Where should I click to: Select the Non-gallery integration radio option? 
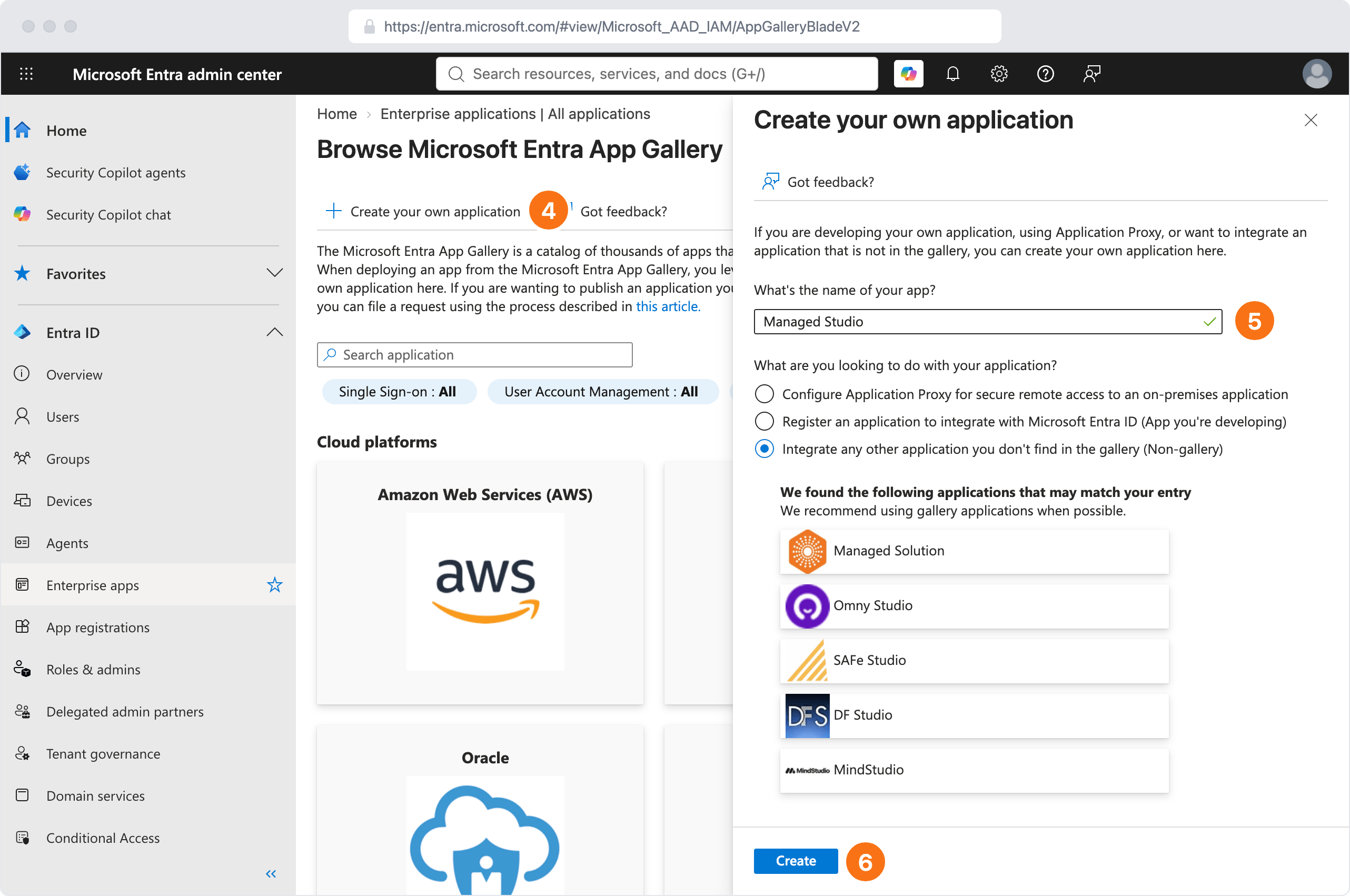764,449
